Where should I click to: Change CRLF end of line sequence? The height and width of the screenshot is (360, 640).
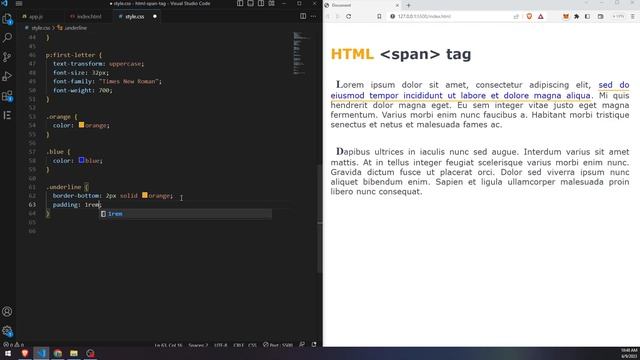(x=238, y=345)
